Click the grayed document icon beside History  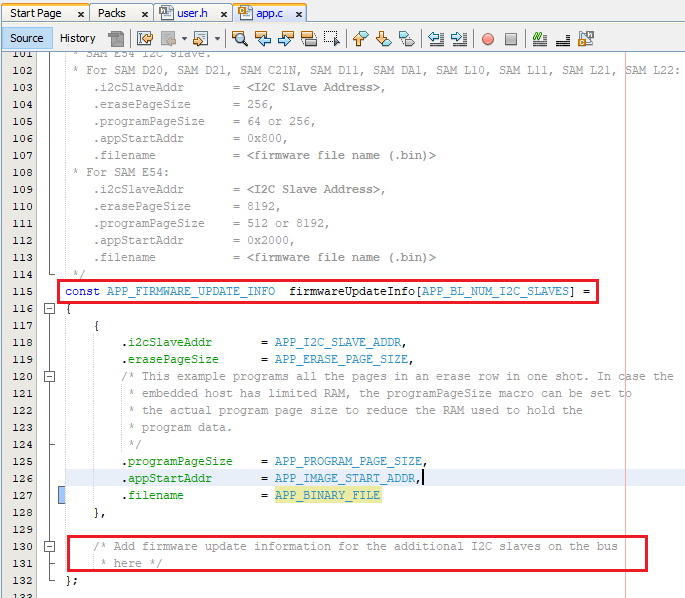(x=116, y=38)
